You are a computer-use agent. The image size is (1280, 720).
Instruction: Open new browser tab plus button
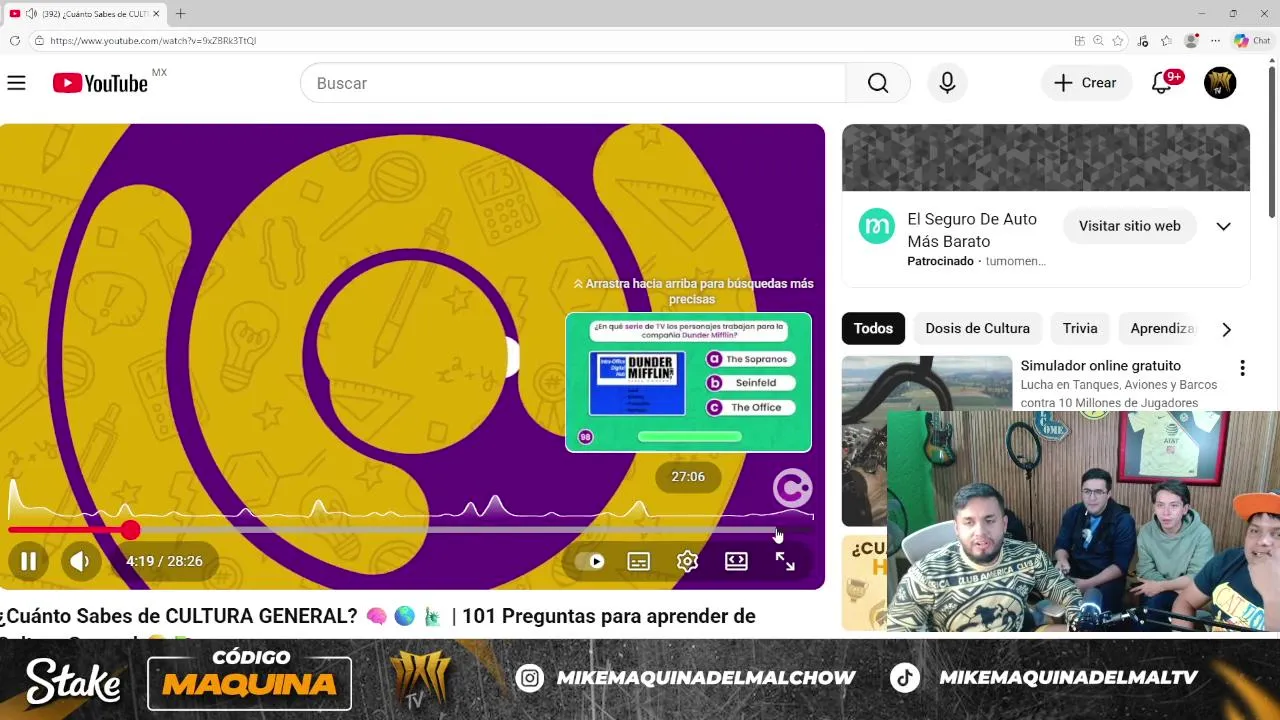point(180,14)
